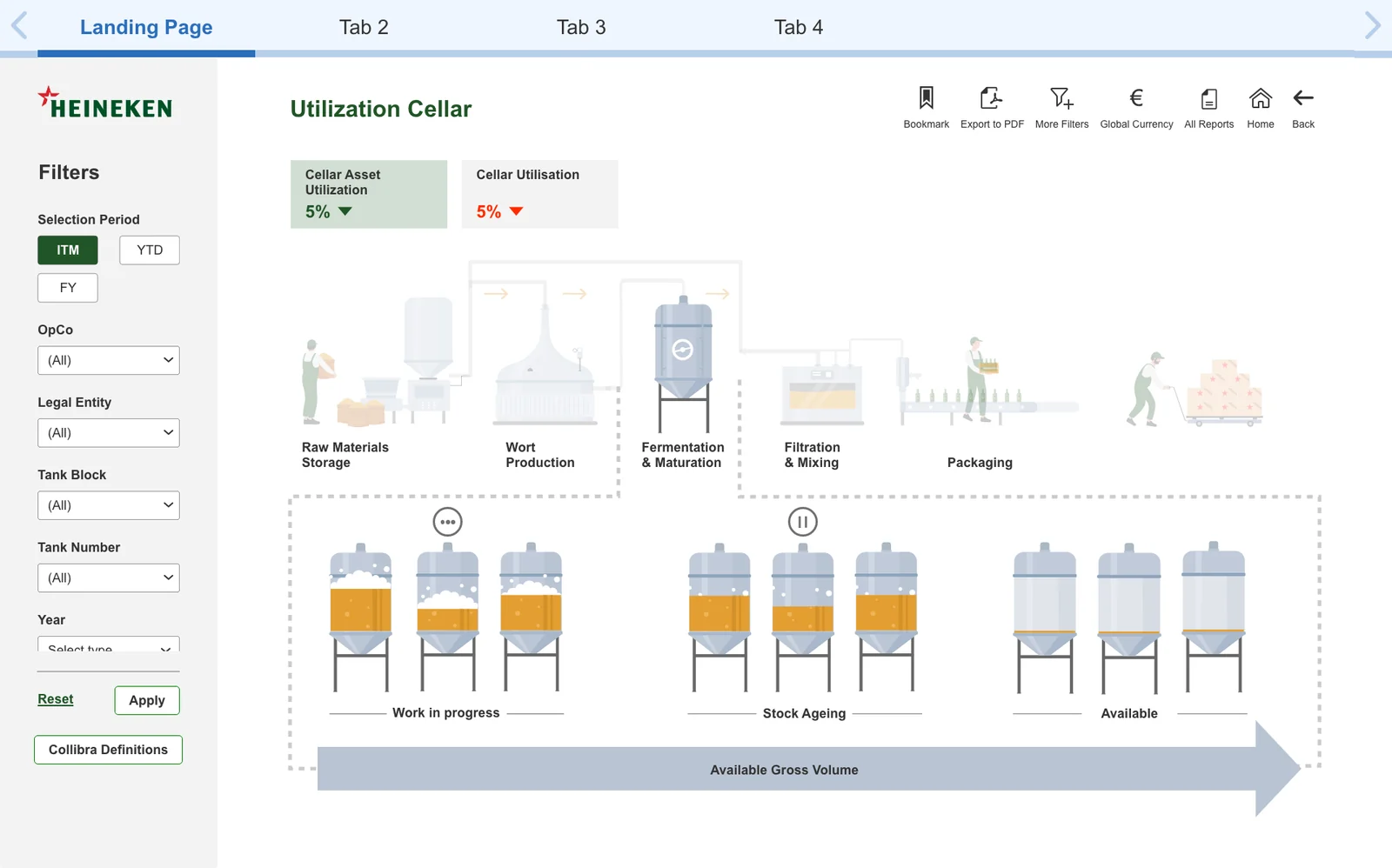Screen dimensions: 1392x868
Task: Click the Stock Ageing pause icon
Action: tap(802, 522)
